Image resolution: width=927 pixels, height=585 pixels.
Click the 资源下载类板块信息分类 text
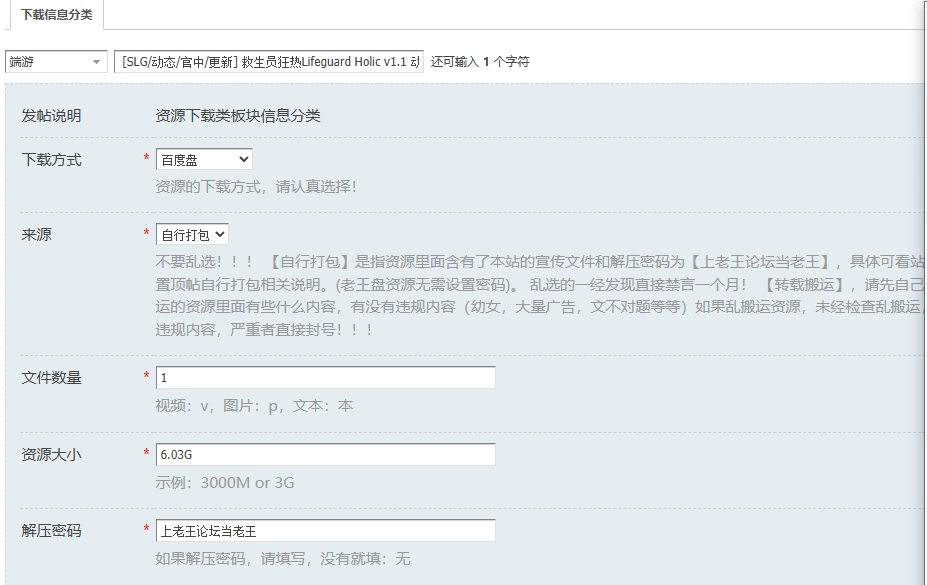[x=238, y=116]
